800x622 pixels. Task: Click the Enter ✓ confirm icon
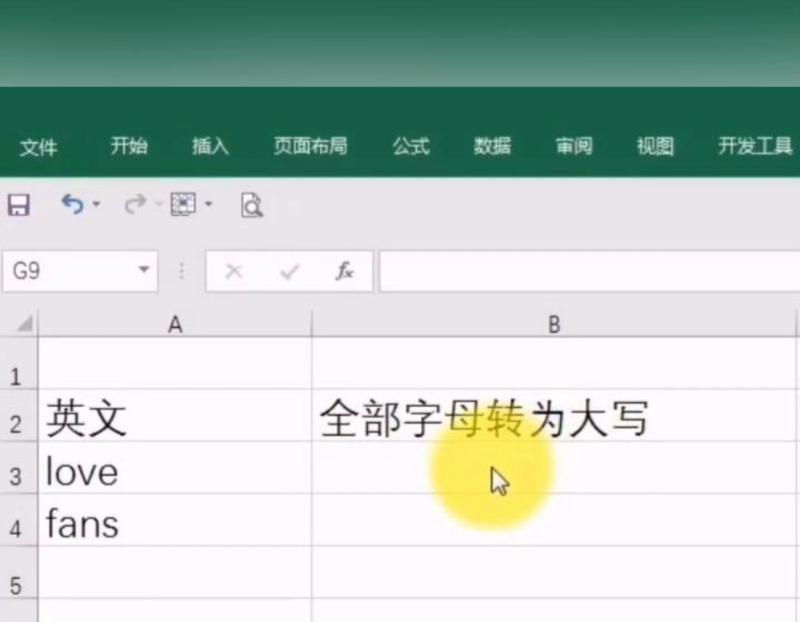click(x=290, y=271)
